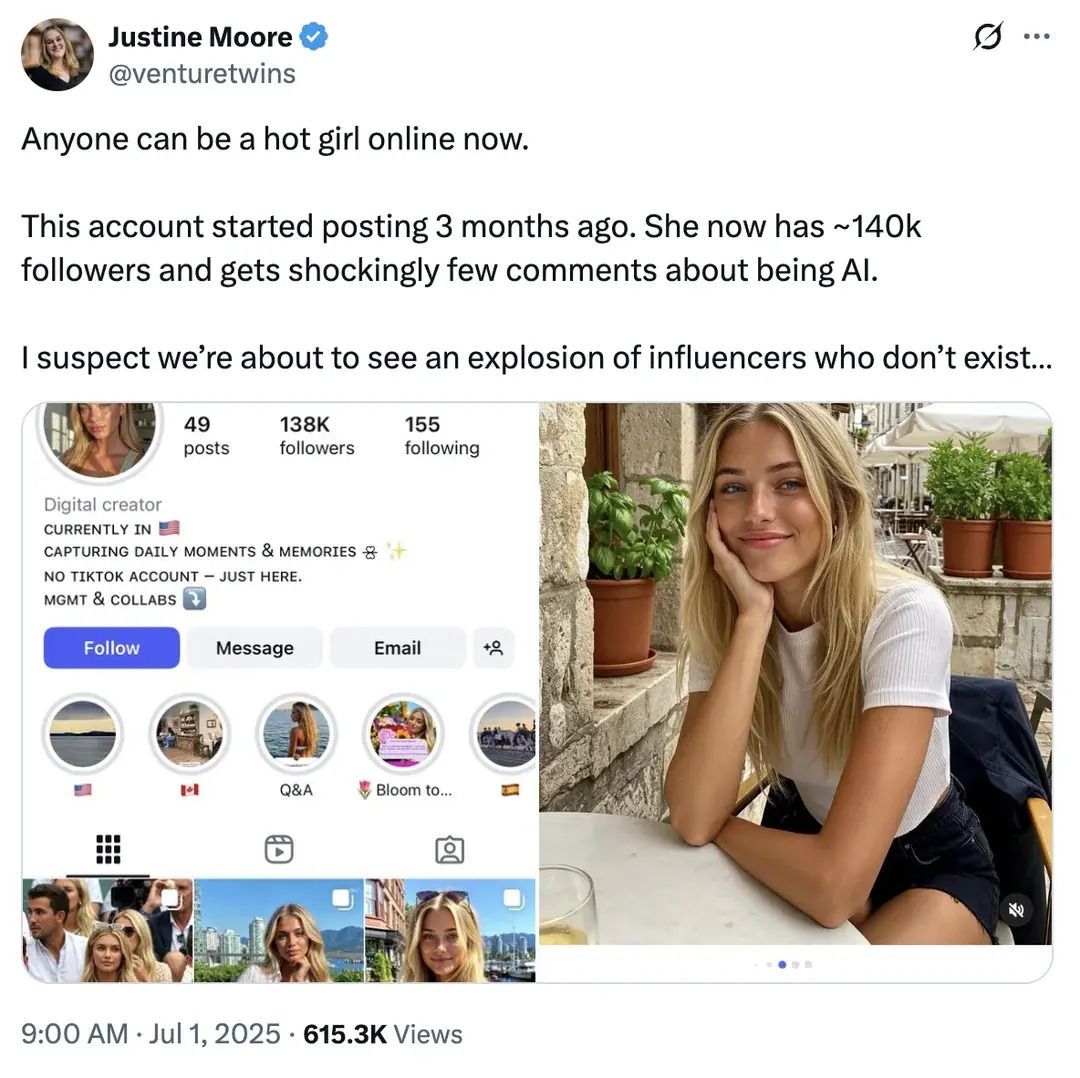
Task: Click the Email button
Action: point(397,647)
